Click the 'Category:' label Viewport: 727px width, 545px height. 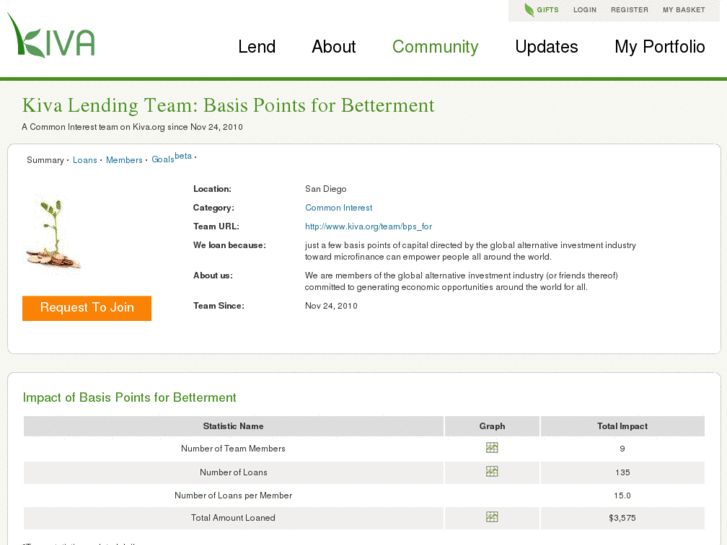point(213,208)
